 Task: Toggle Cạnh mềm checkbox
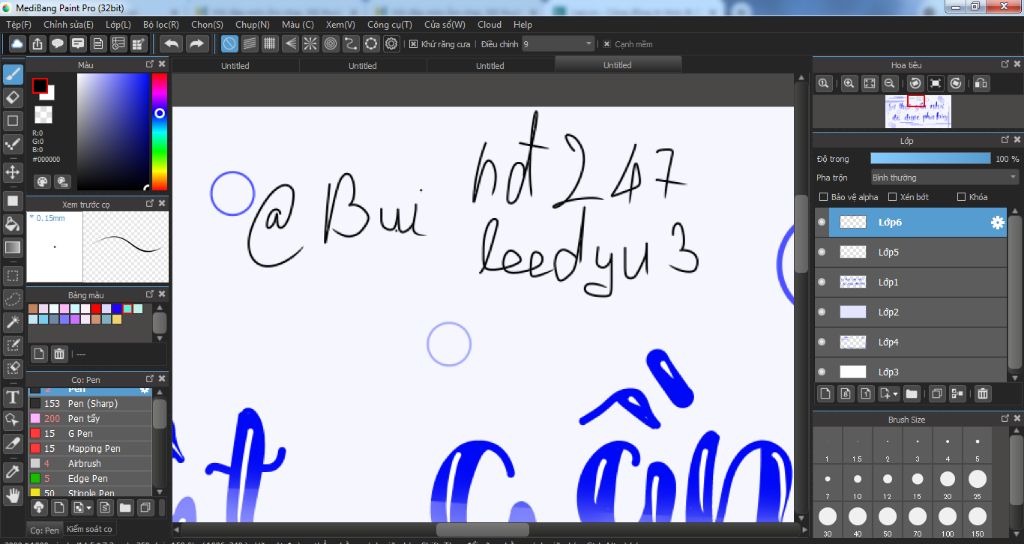[607, 44]
